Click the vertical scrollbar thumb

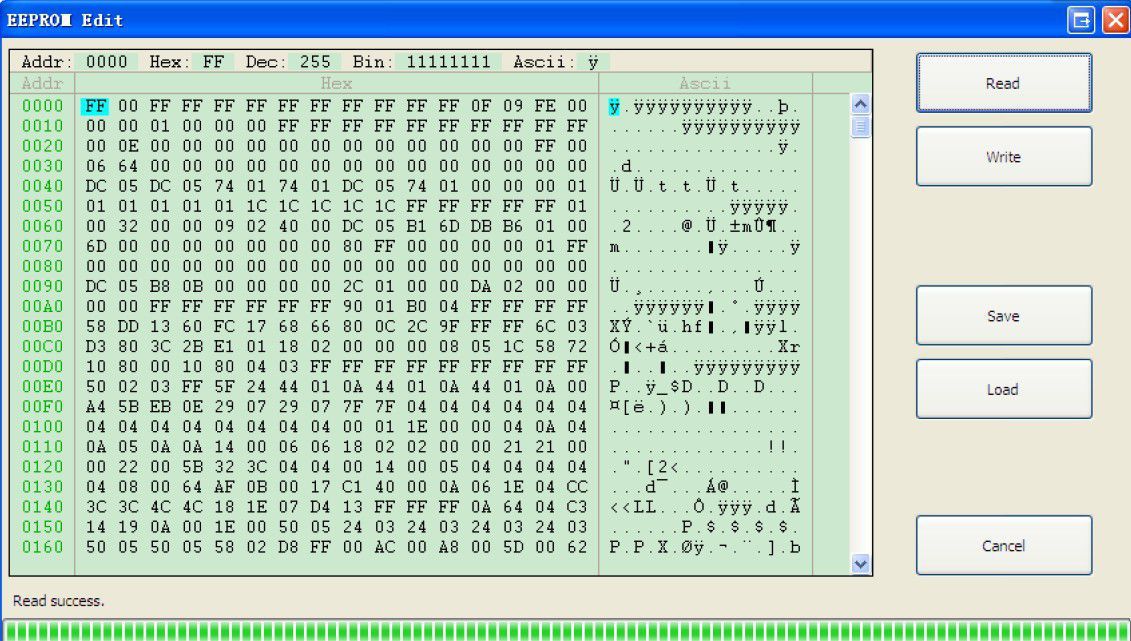(860, 126)
